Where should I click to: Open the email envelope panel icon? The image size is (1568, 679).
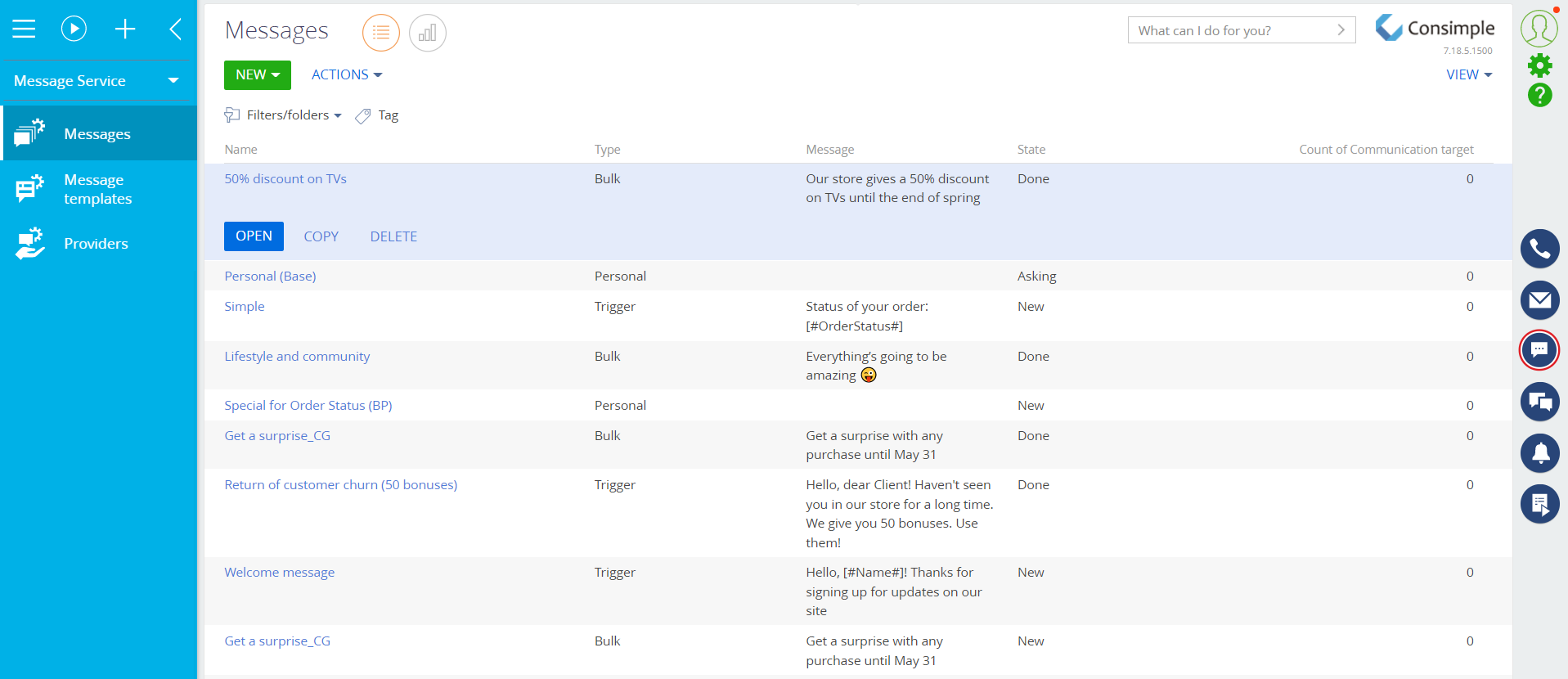tap(1539, 300)
